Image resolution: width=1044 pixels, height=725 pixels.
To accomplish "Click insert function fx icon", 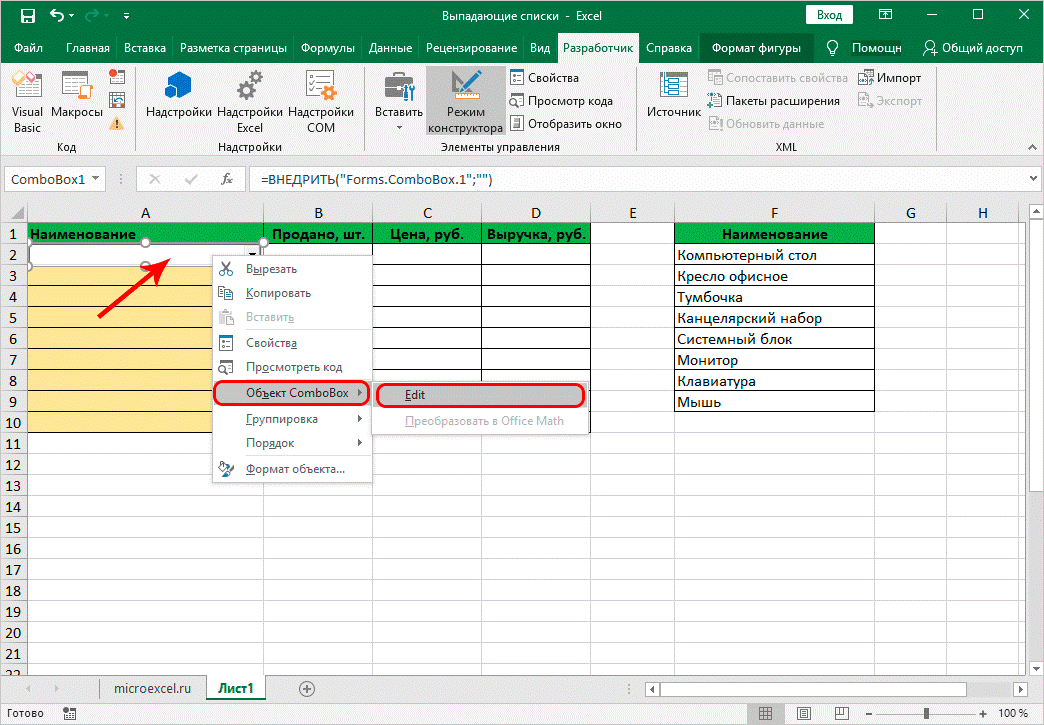I will [227, 180].
